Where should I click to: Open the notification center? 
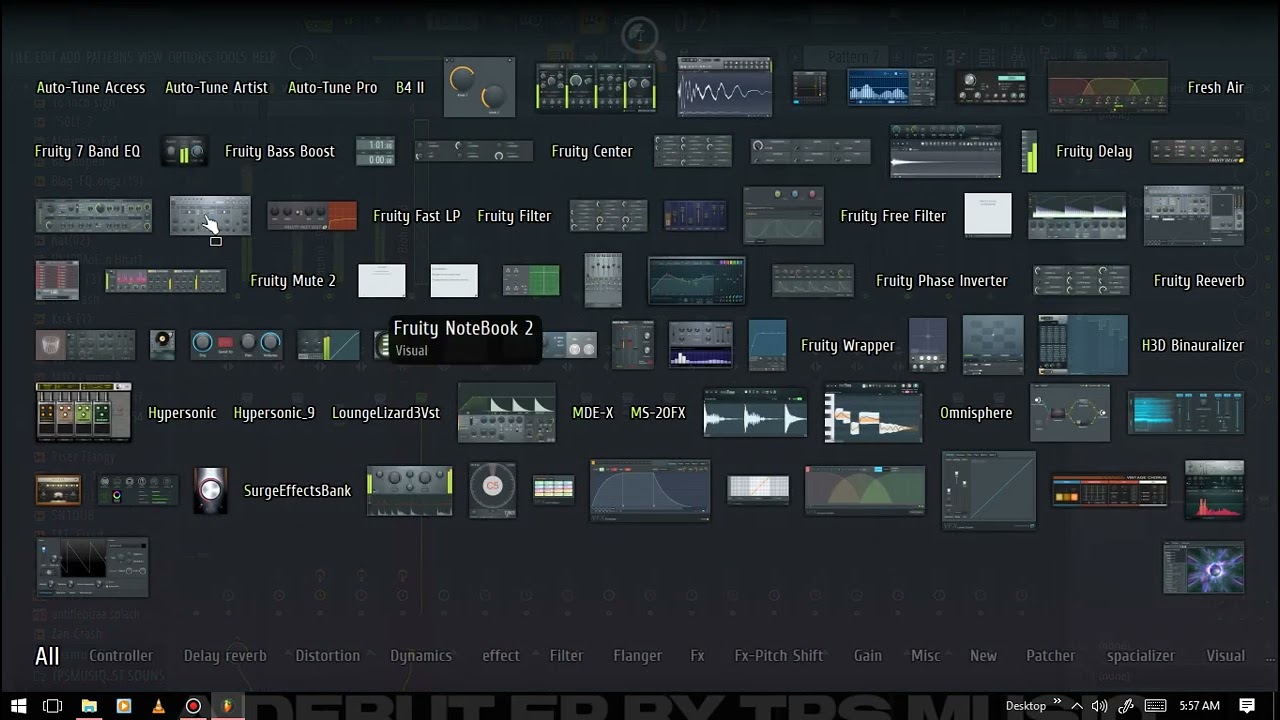tap(1247, 706)
